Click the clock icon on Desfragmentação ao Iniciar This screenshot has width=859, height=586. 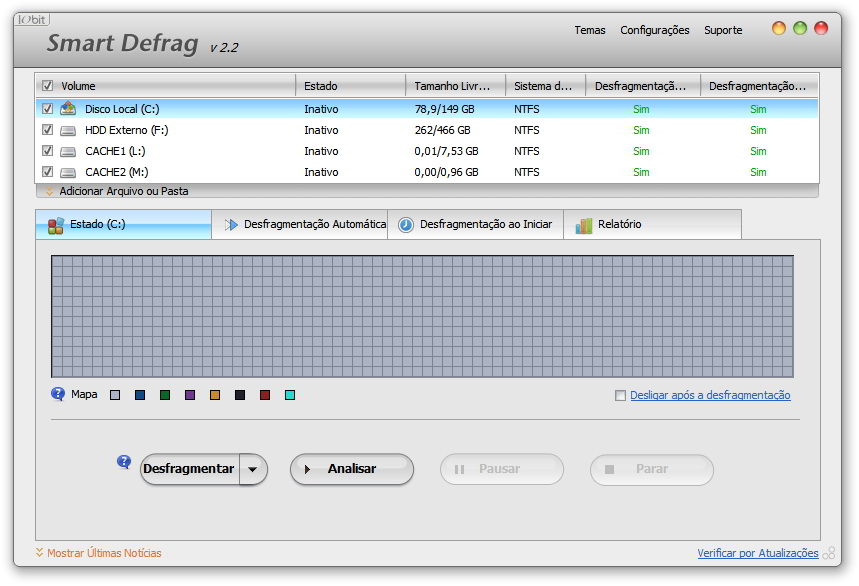[406, 225]
